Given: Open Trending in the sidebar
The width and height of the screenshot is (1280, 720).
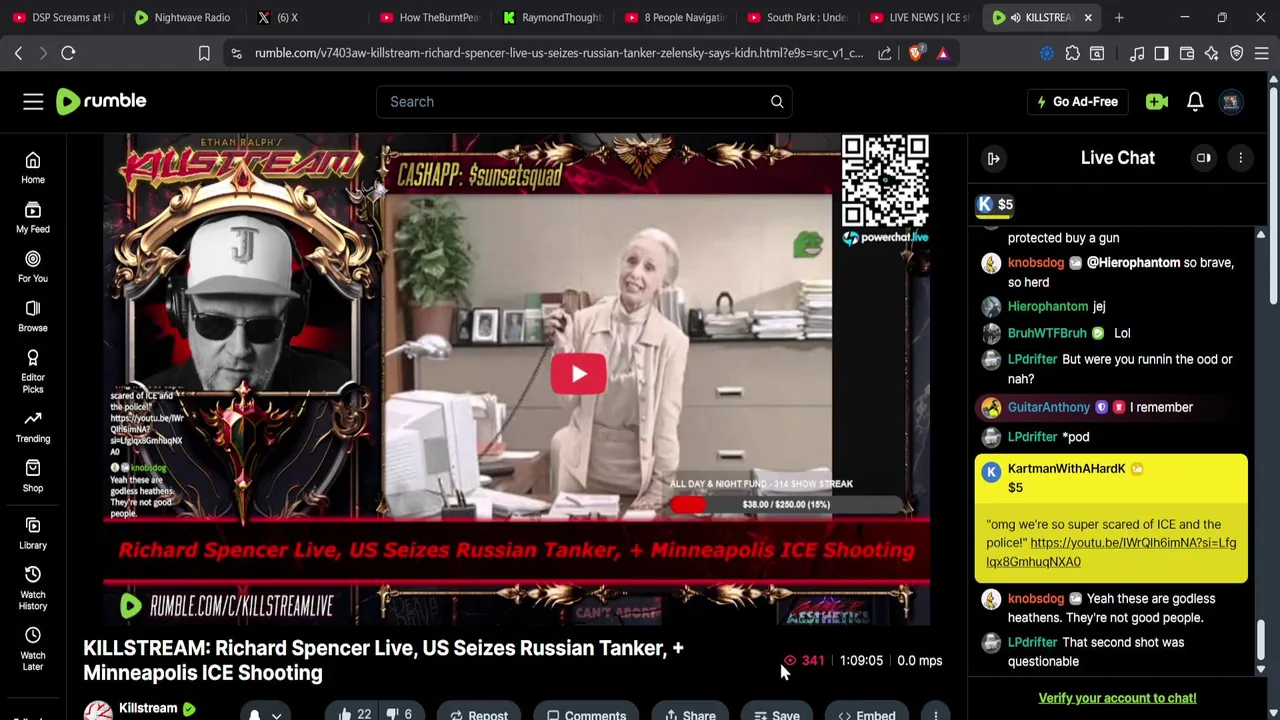Looking at the screenshot, I should pyautogui.click(x=33, y=427).
